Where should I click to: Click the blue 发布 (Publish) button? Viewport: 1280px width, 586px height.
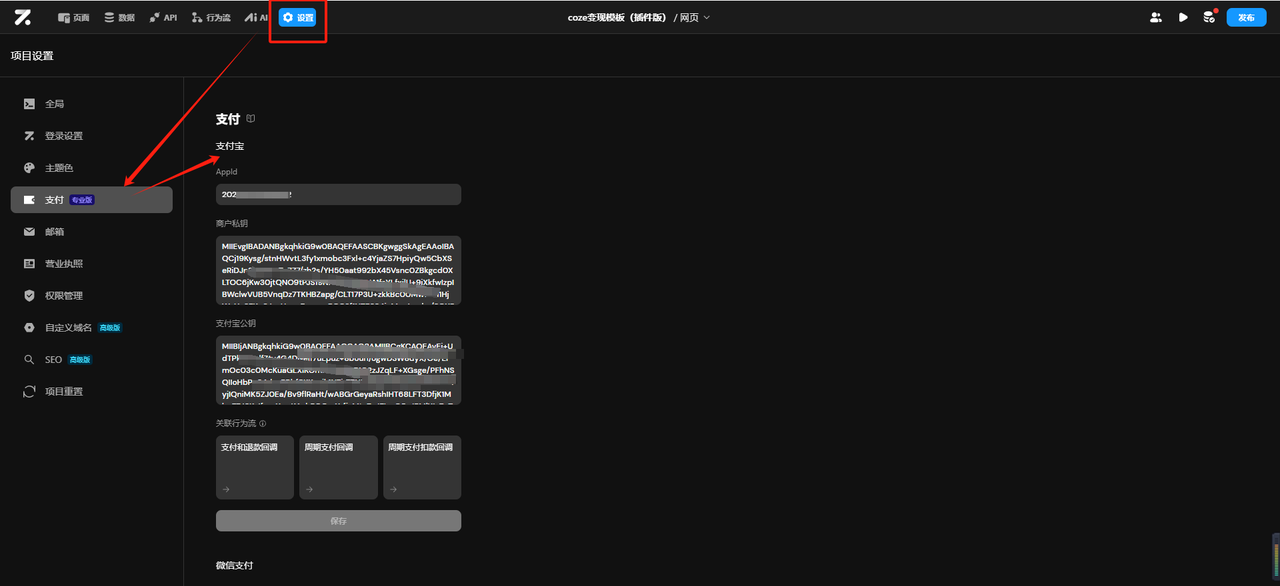[x=1246, y=17]
